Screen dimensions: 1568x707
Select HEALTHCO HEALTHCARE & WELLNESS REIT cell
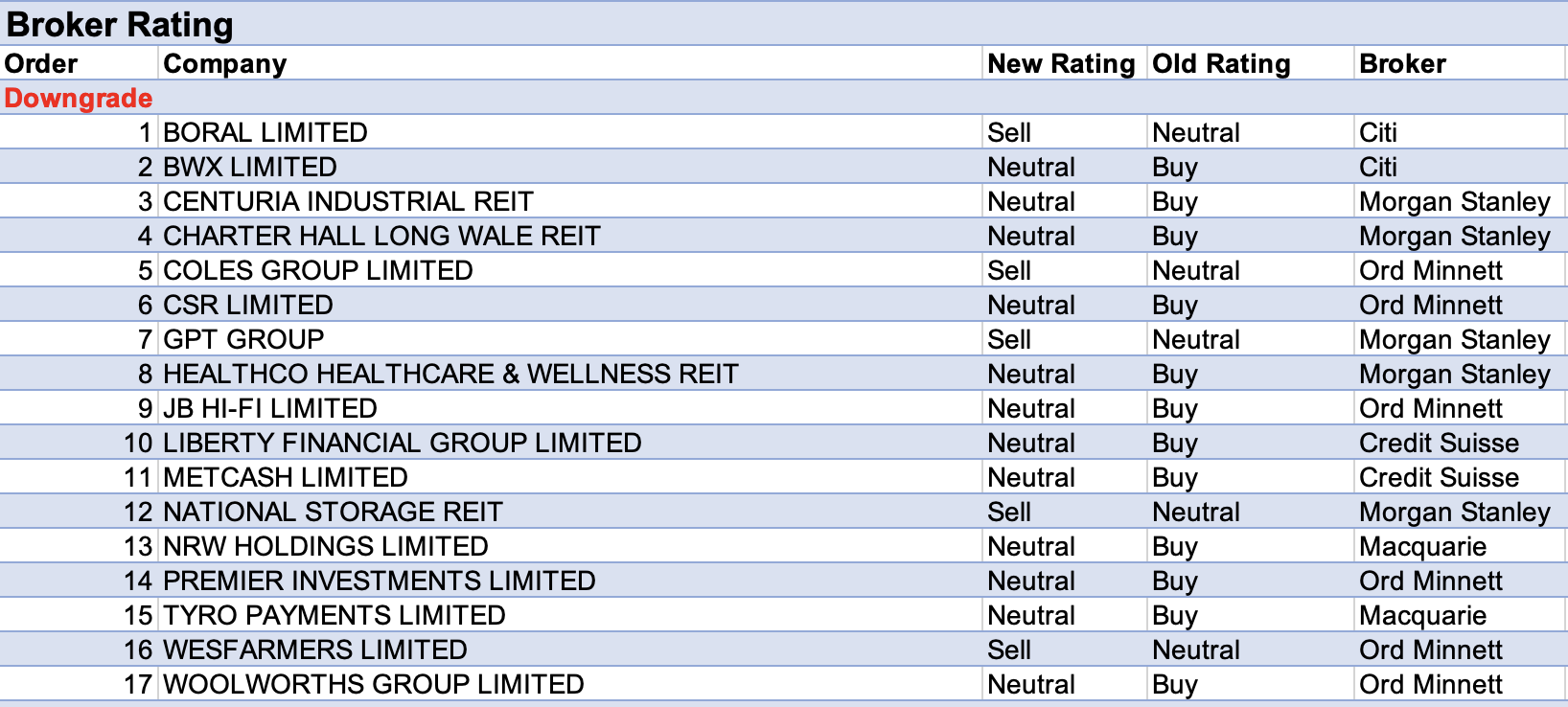coord(450,374)
